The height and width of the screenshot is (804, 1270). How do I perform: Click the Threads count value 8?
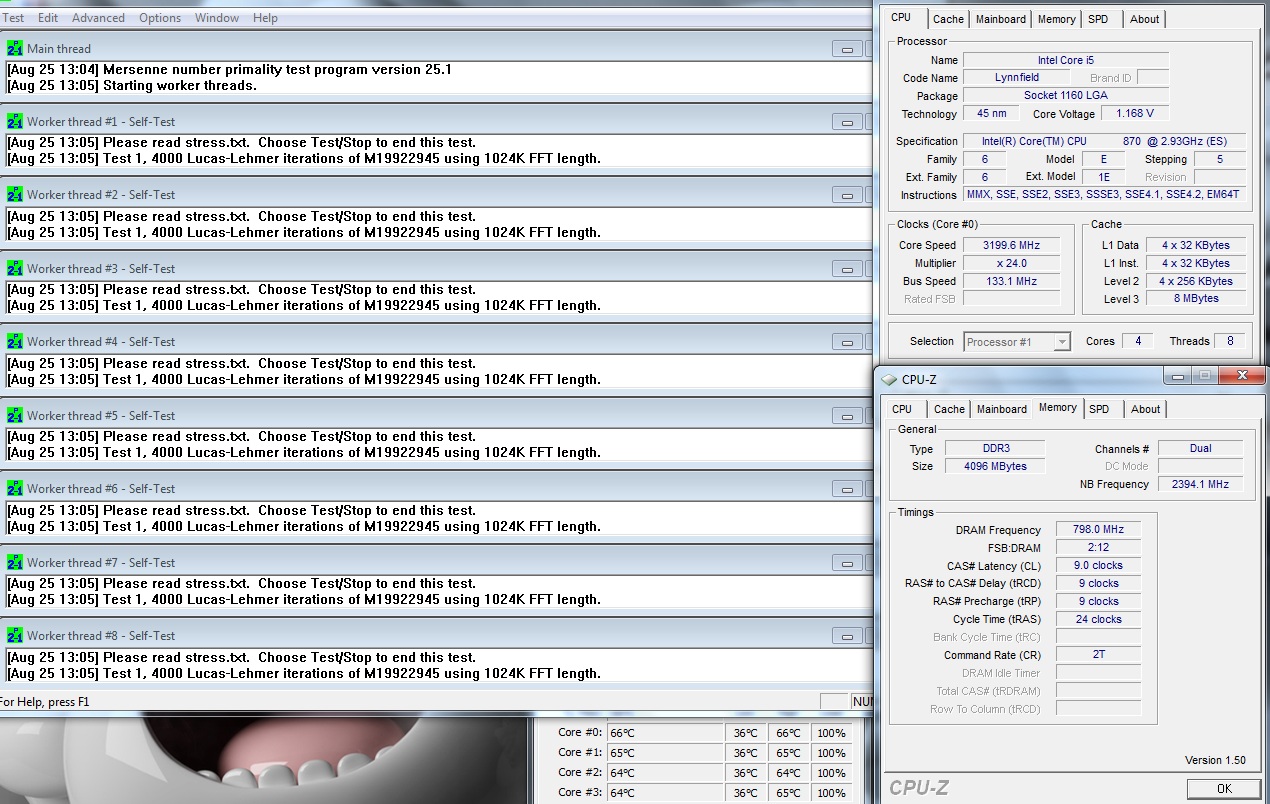(1230, 341)
